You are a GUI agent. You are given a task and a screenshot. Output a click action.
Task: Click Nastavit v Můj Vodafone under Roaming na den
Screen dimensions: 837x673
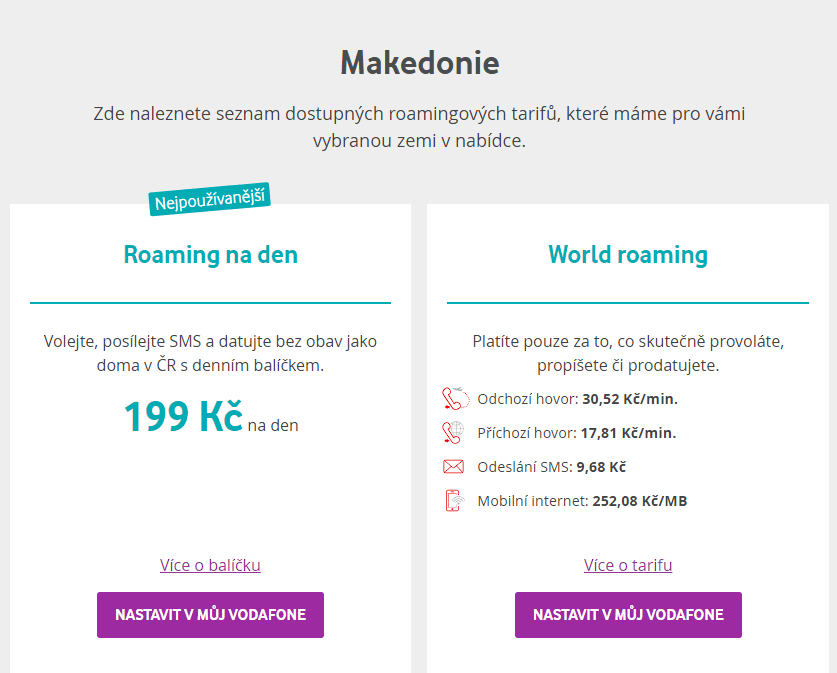[x=210, y=615]
